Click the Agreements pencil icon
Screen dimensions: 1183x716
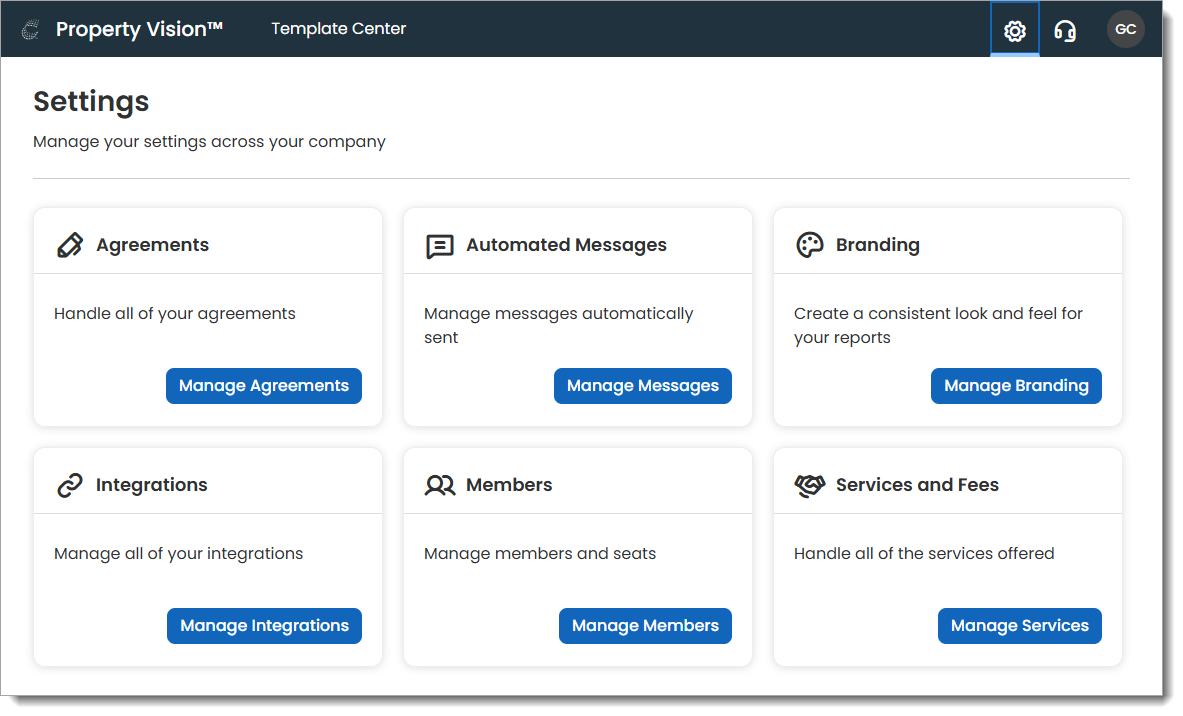[x=70, y=245]
